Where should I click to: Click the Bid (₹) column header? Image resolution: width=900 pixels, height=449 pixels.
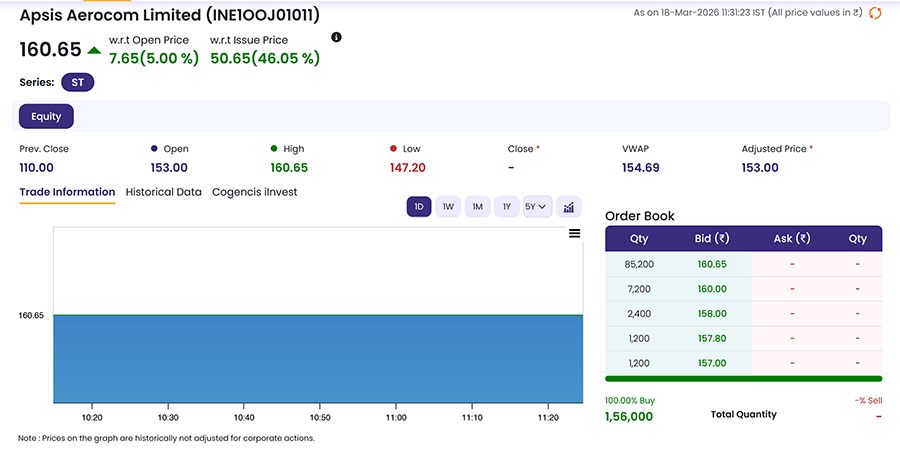(x=712, y=239)
